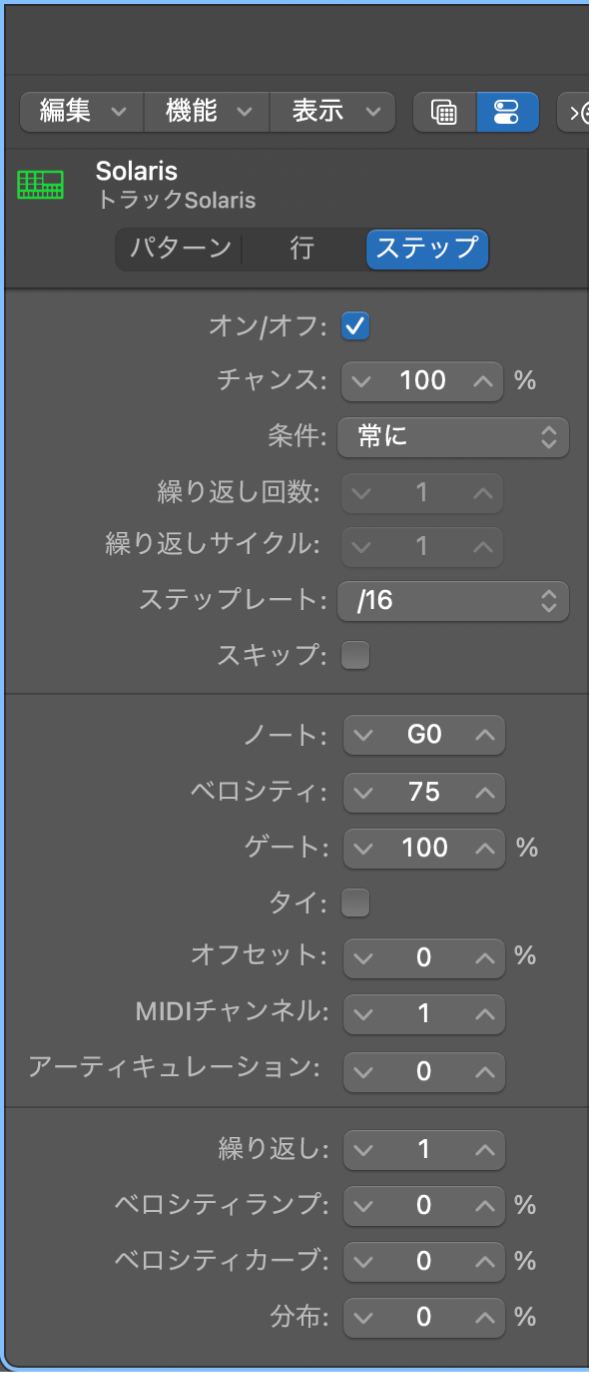Click the partially visible icon at toolbar right edge
This screenshot has width=591, height=1373.
[581, 111]
